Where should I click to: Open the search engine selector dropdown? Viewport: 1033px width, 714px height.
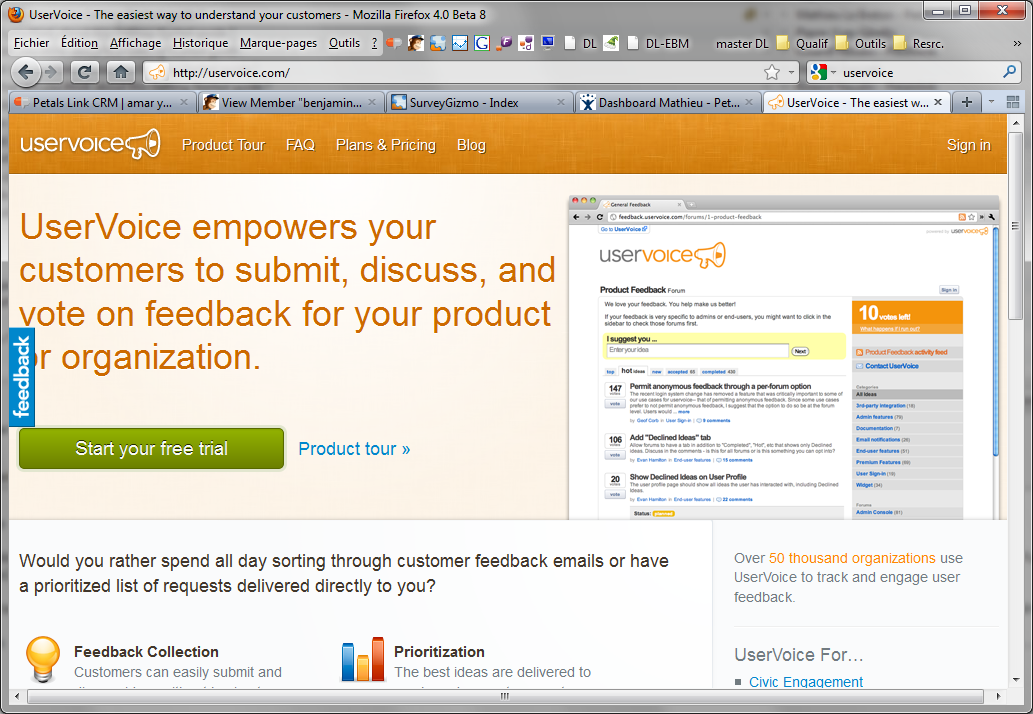point(823,72)
